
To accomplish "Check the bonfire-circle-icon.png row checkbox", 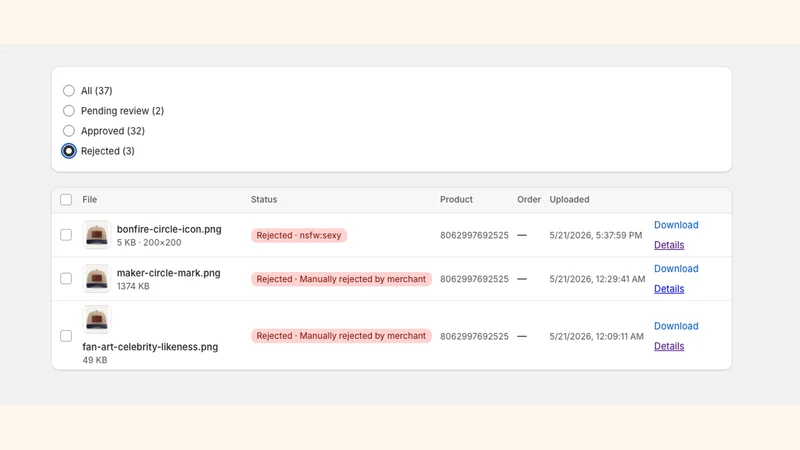I will tap(66, 235).
